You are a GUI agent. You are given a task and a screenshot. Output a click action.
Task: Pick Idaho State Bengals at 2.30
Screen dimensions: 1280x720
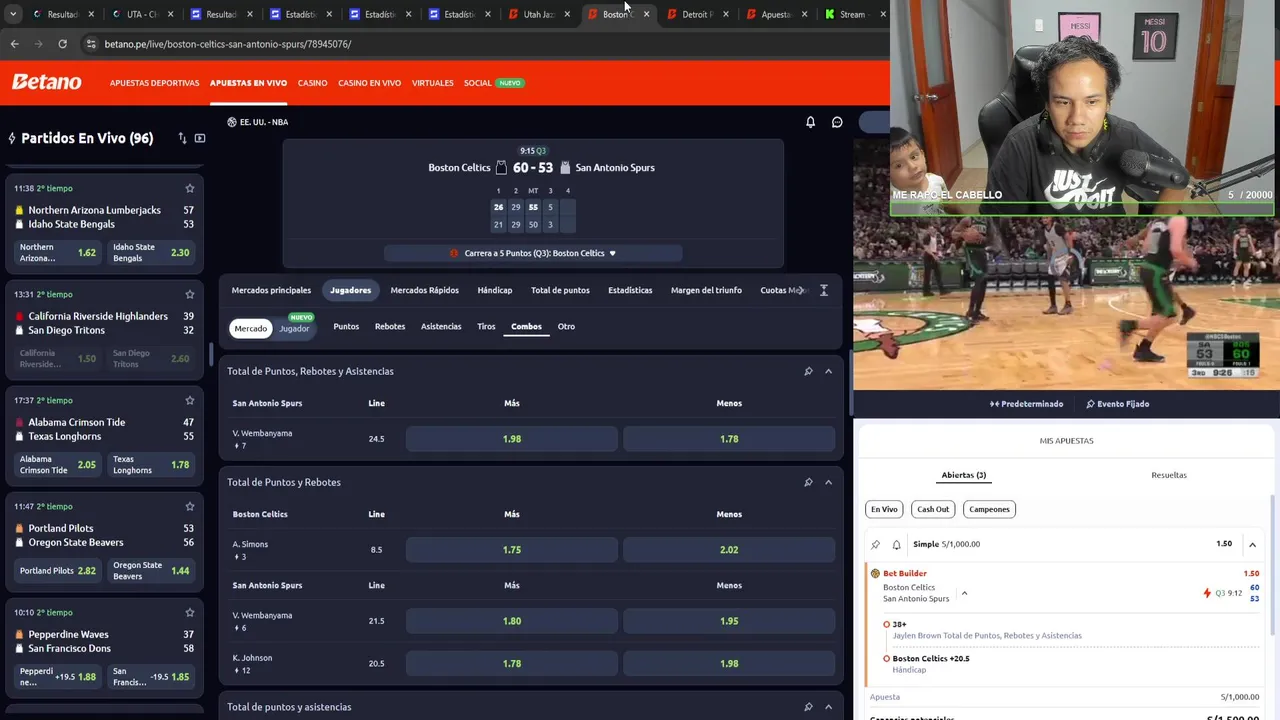tap(151, 253)
